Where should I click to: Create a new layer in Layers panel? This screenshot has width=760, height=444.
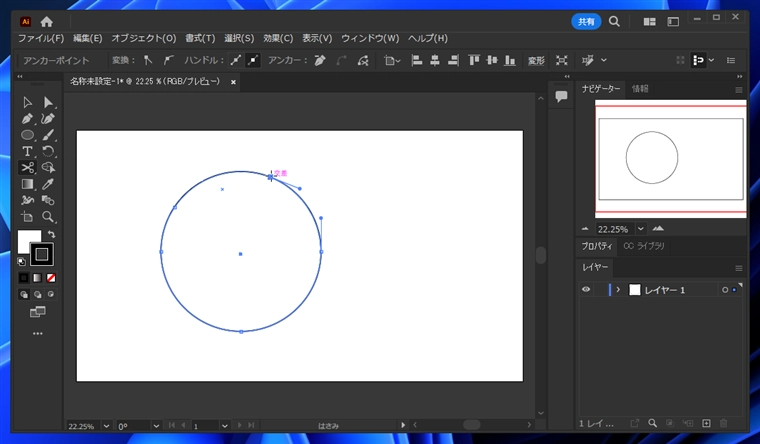click(x=706, y=424)
